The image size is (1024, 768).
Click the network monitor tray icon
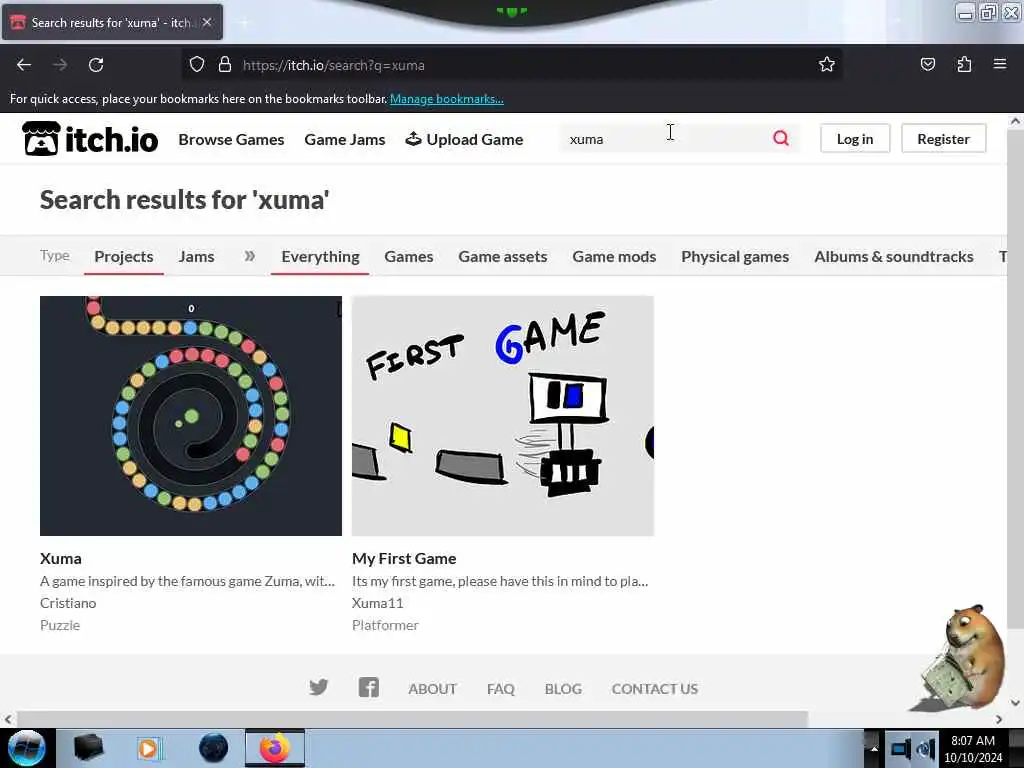click(x=901, y=749)
